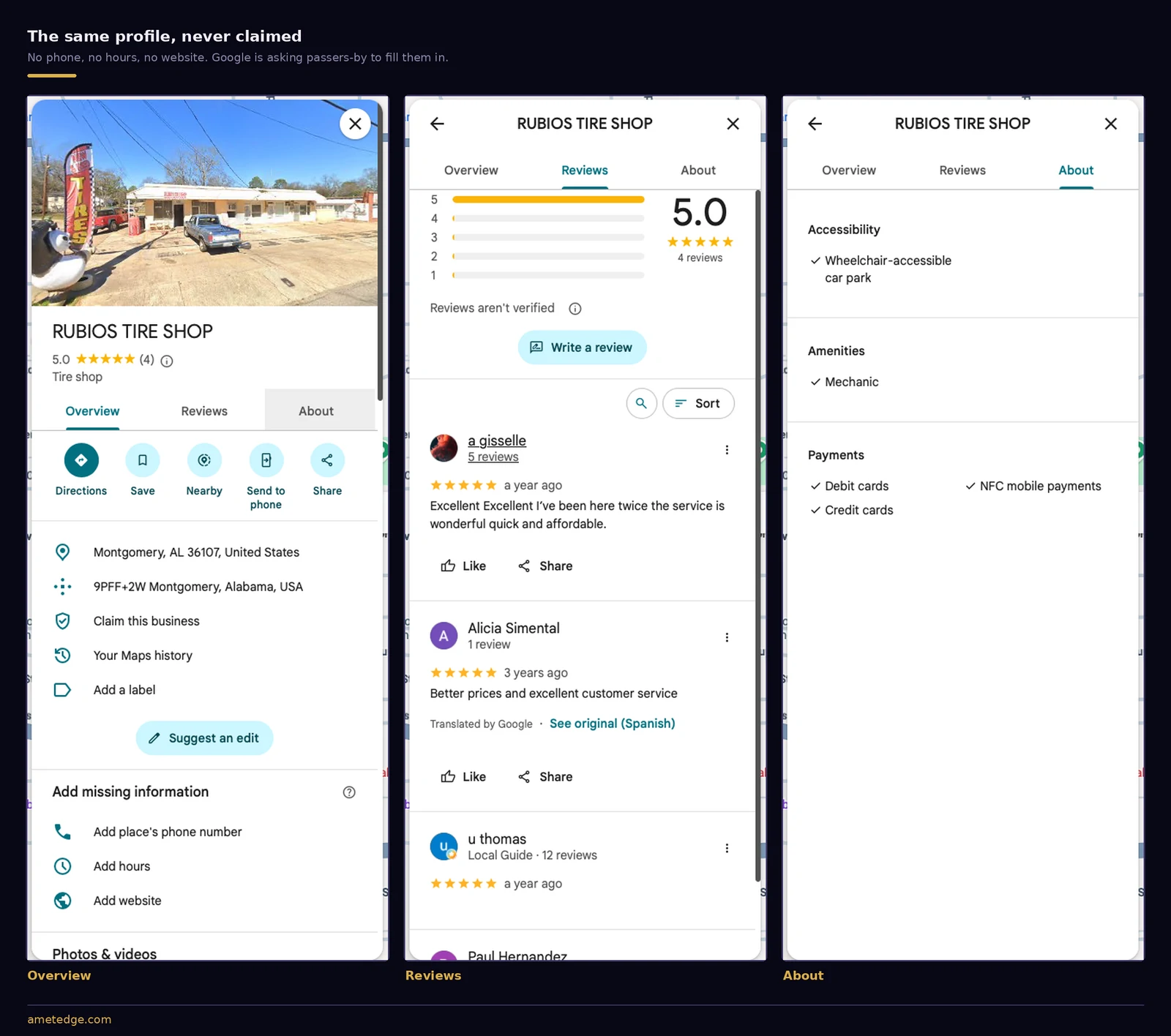Screen dimensions: 1171x1036
Task: Click Add website
Action: 127,901
